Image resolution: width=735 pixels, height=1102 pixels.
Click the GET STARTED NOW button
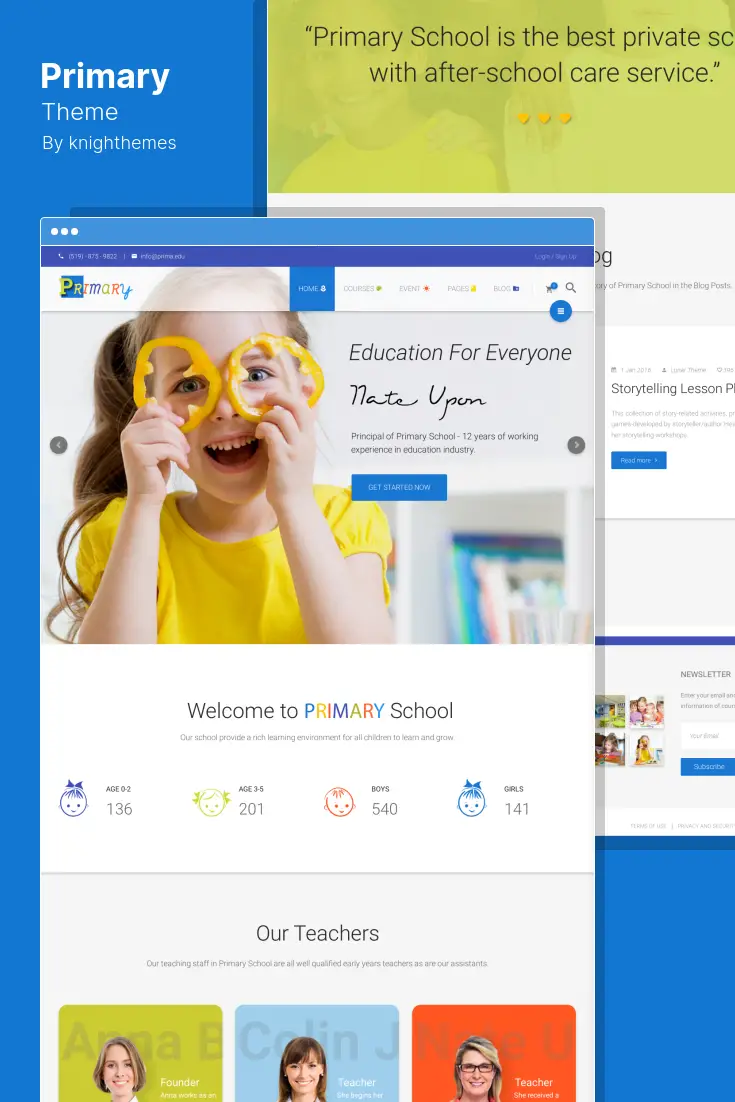[399, 487]
